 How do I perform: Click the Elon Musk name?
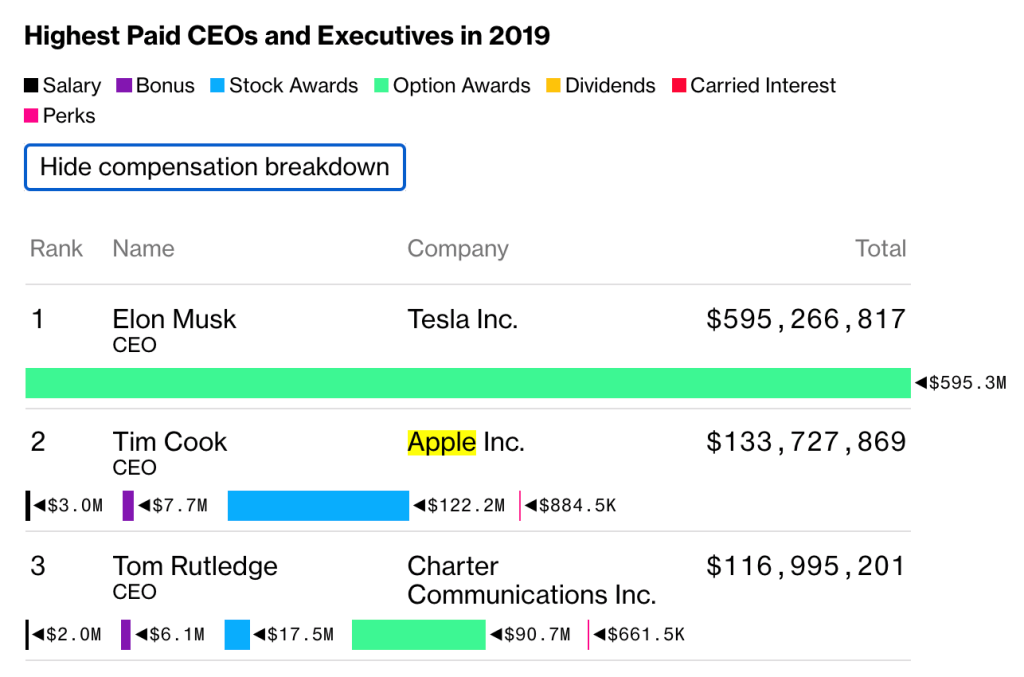(174, 320)
